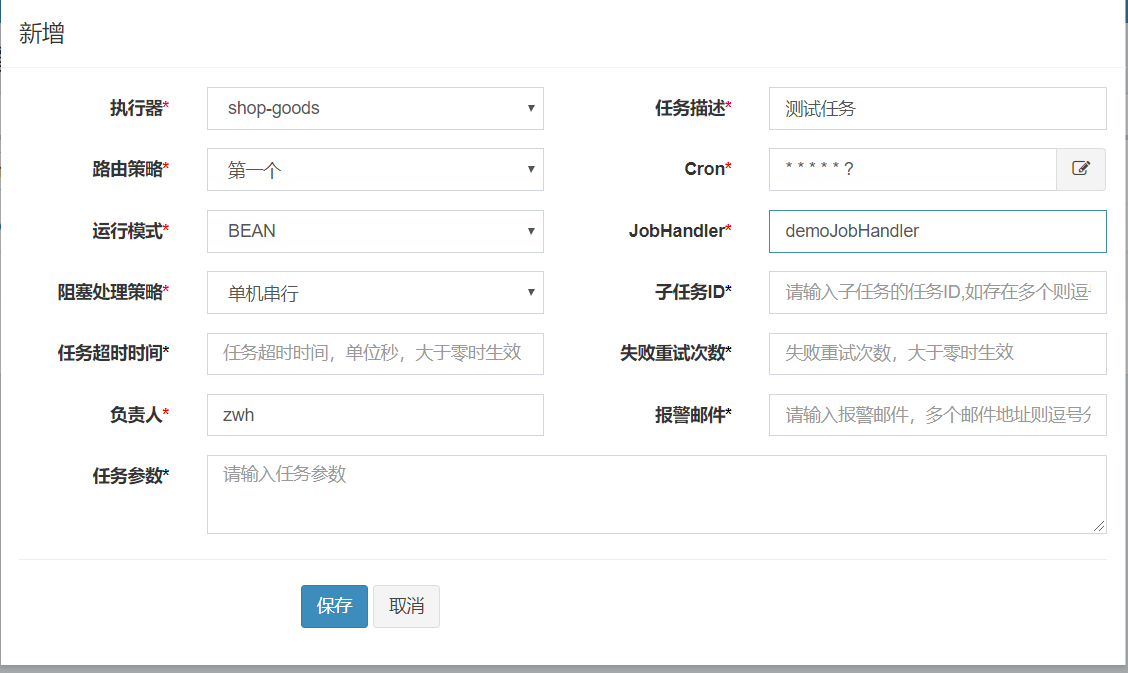The height and width of the screenshot is (673, 1128).
Task: Open the 阻塞处理策略 dropdown showing 单机串行
Action: (x=376, y=293)
